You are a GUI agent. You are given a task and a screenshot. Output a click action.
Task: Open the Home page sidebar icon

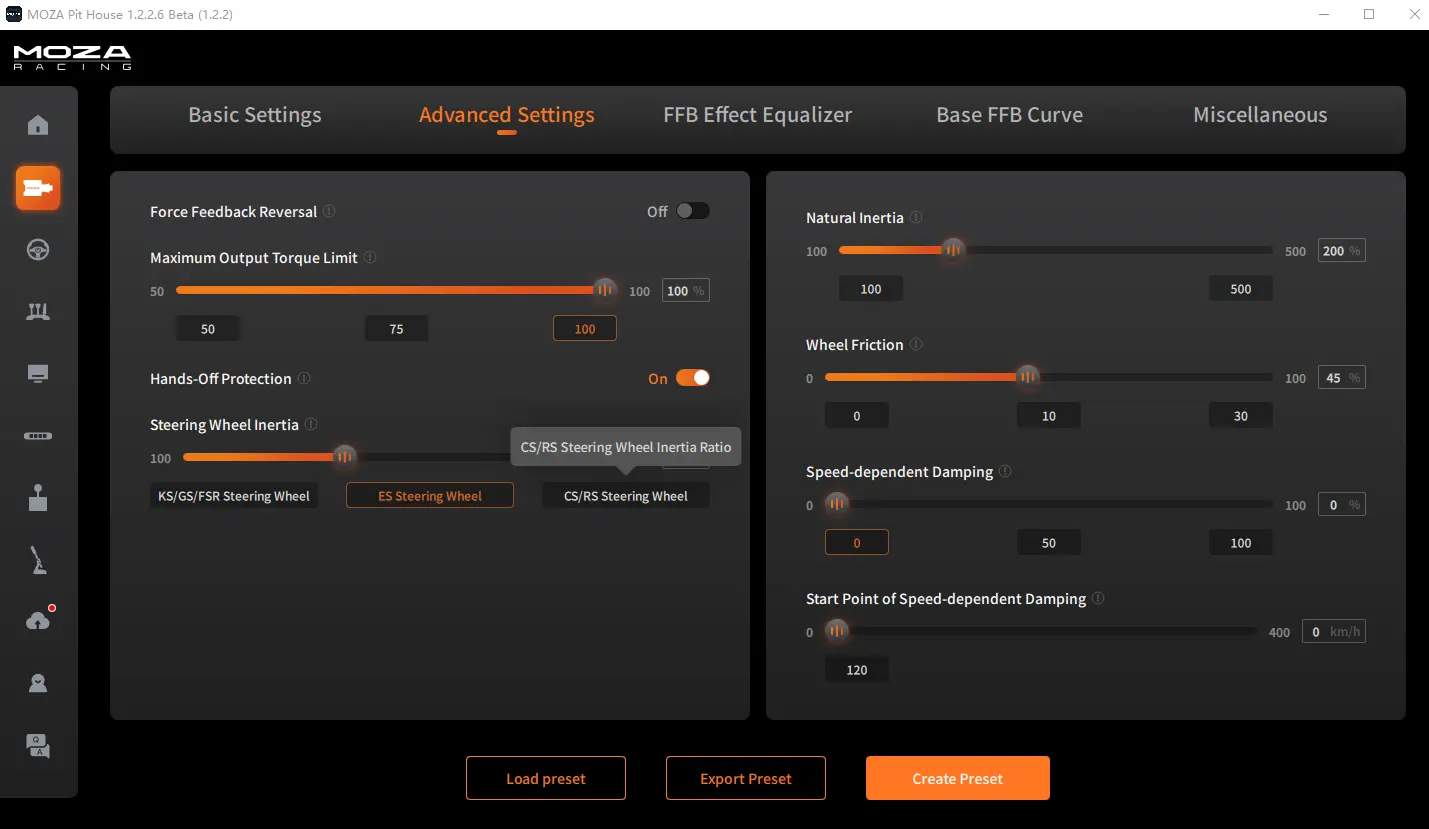[38, 125]
